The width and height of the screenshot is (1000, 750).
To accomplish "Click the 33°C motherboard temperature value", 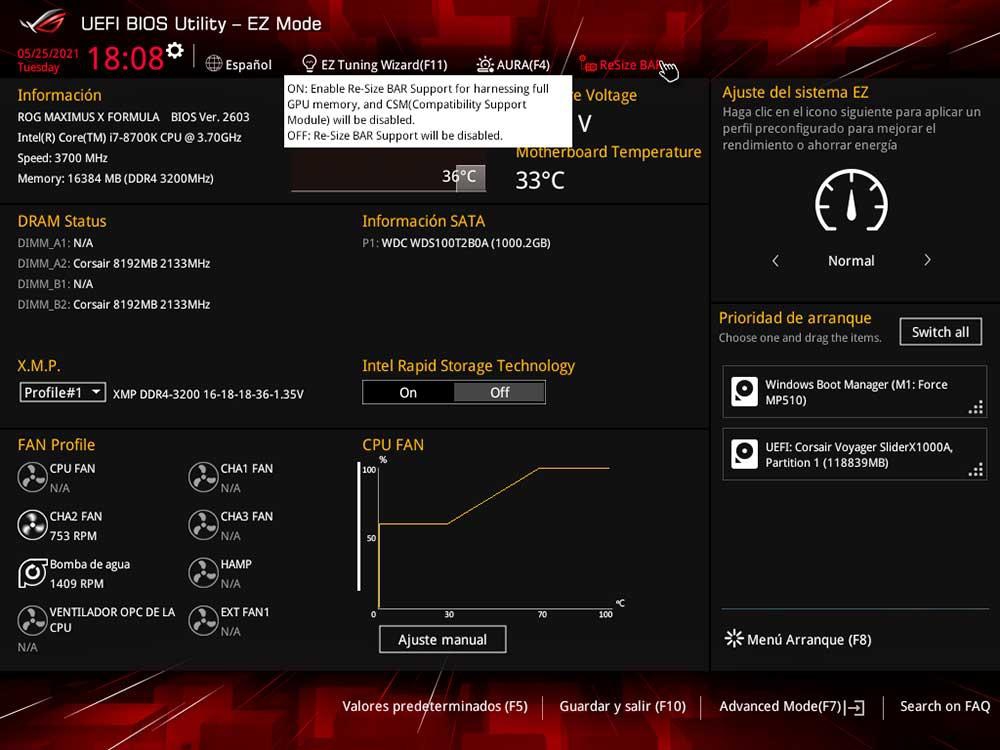I will 540,180.
